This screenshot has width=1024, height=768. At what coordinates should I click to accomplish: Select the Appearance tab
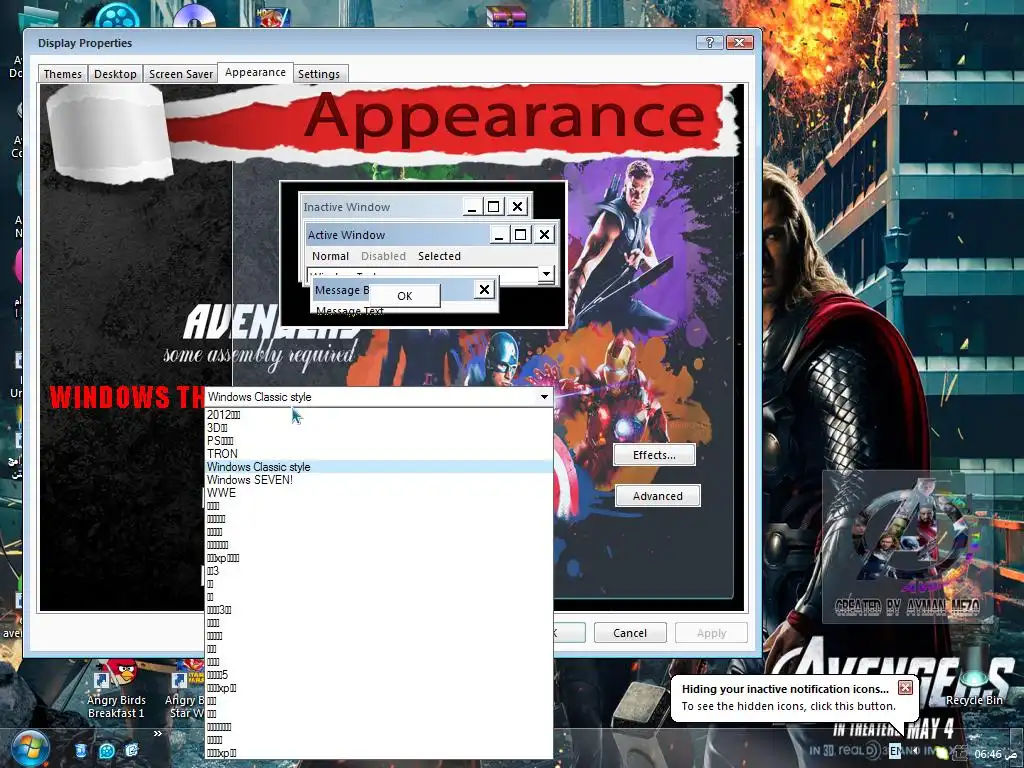[x=255, y=72]
